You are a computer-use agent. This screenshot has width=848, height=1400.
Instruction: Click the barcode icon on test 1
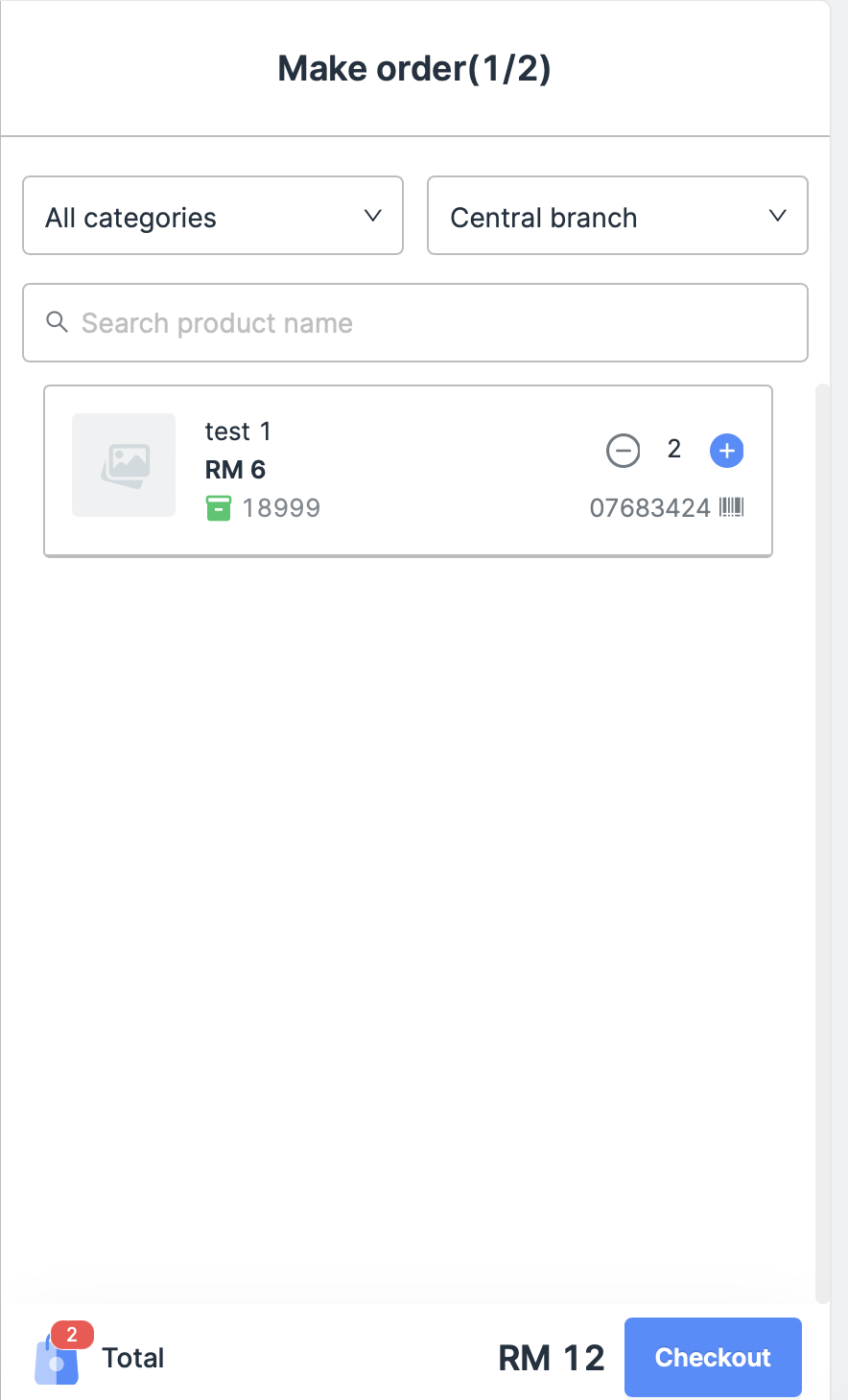(x=732, y=507)
